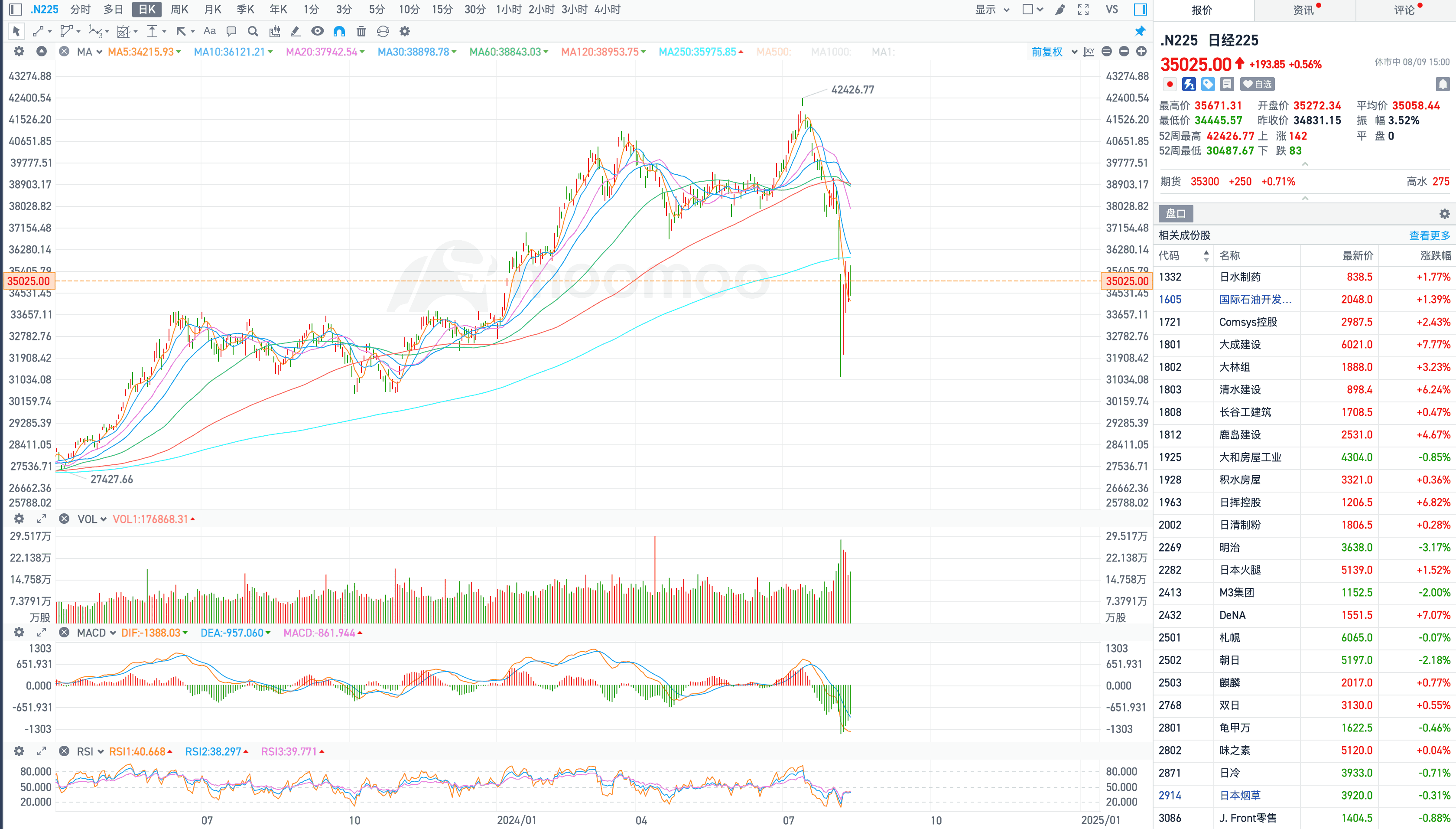
Task: Click the 盘口 button
Action: (x=1176, y=213)
